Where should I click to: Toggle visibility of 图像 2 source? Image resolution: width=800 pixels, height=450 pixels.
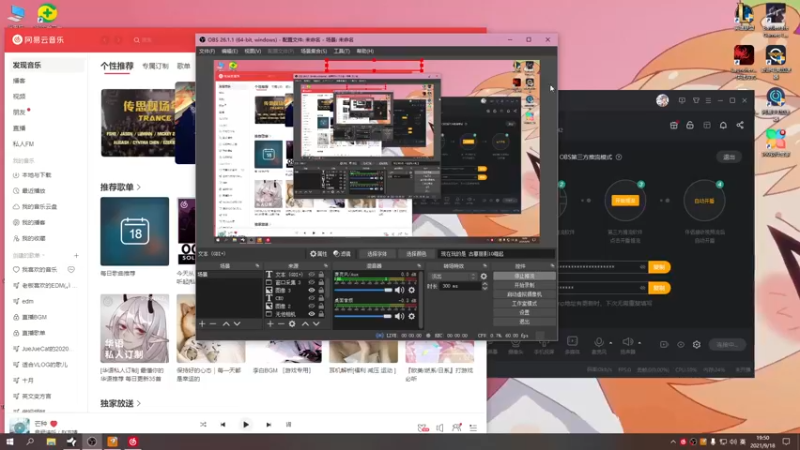point(311,306)
